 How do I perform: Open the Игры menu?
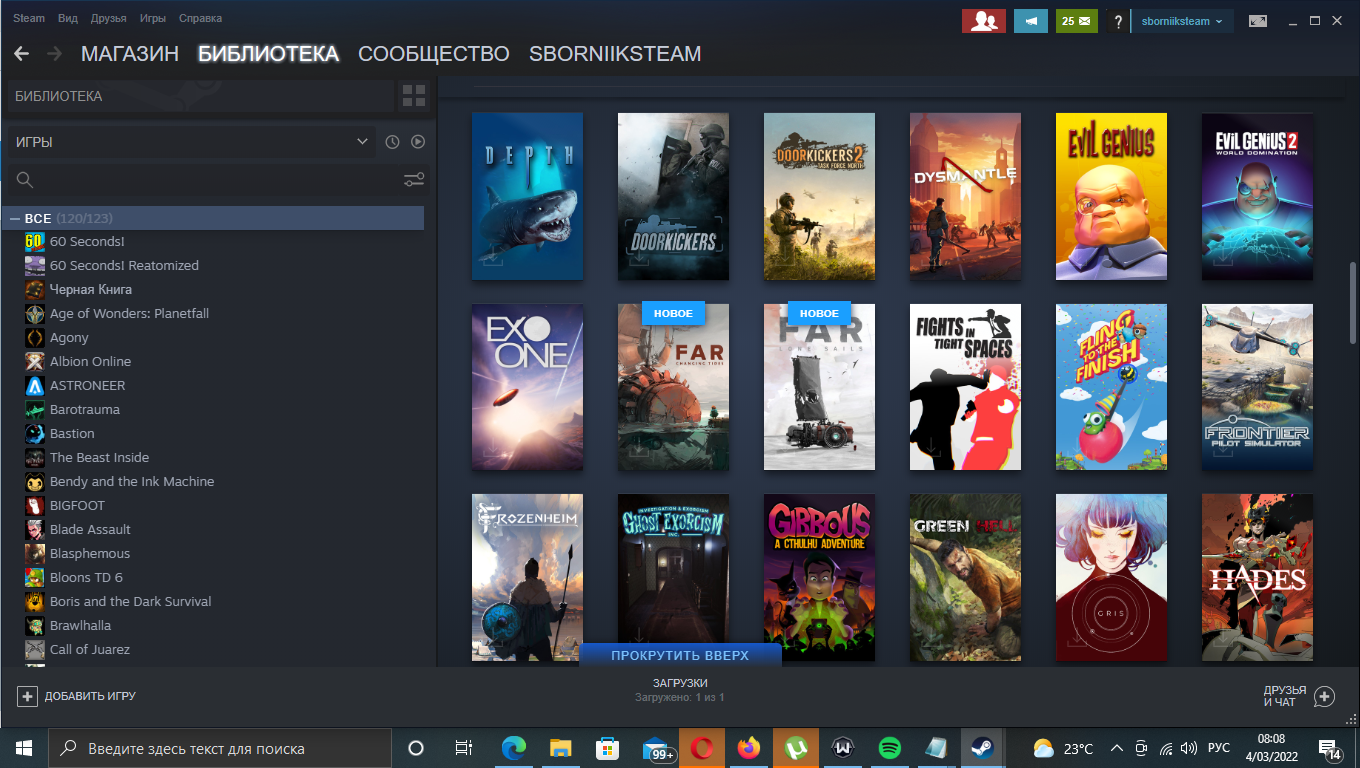click(x=153, y=18)
